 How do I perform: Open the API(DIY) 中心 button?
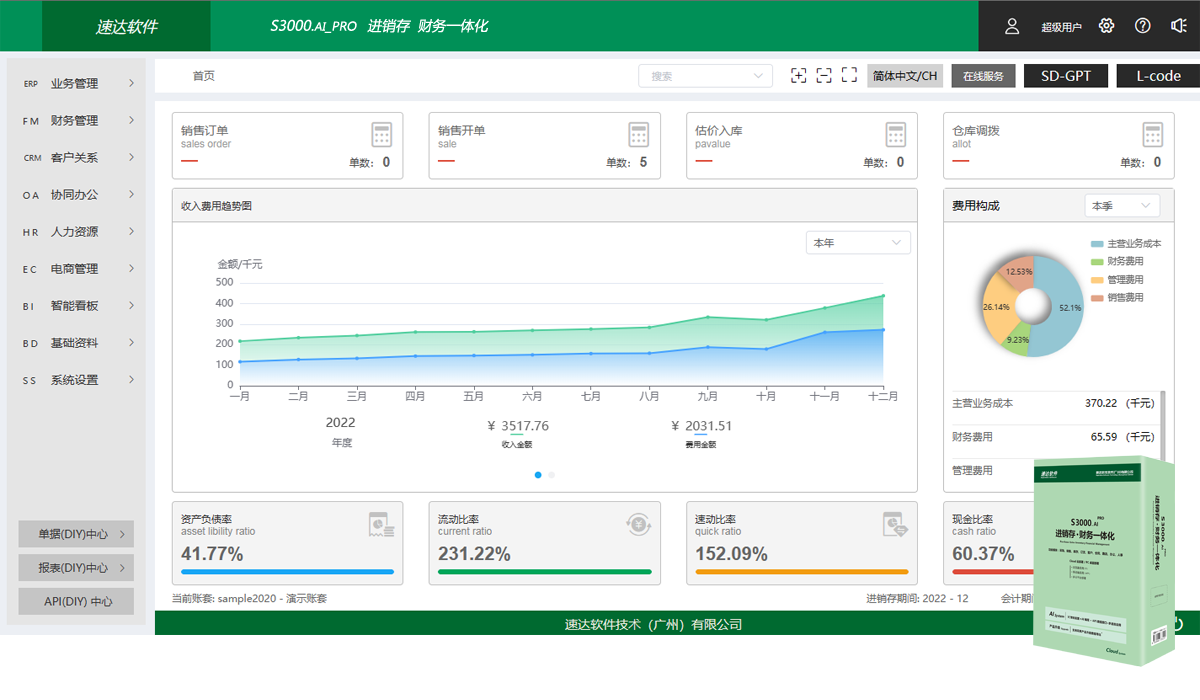tap(76, 602)
